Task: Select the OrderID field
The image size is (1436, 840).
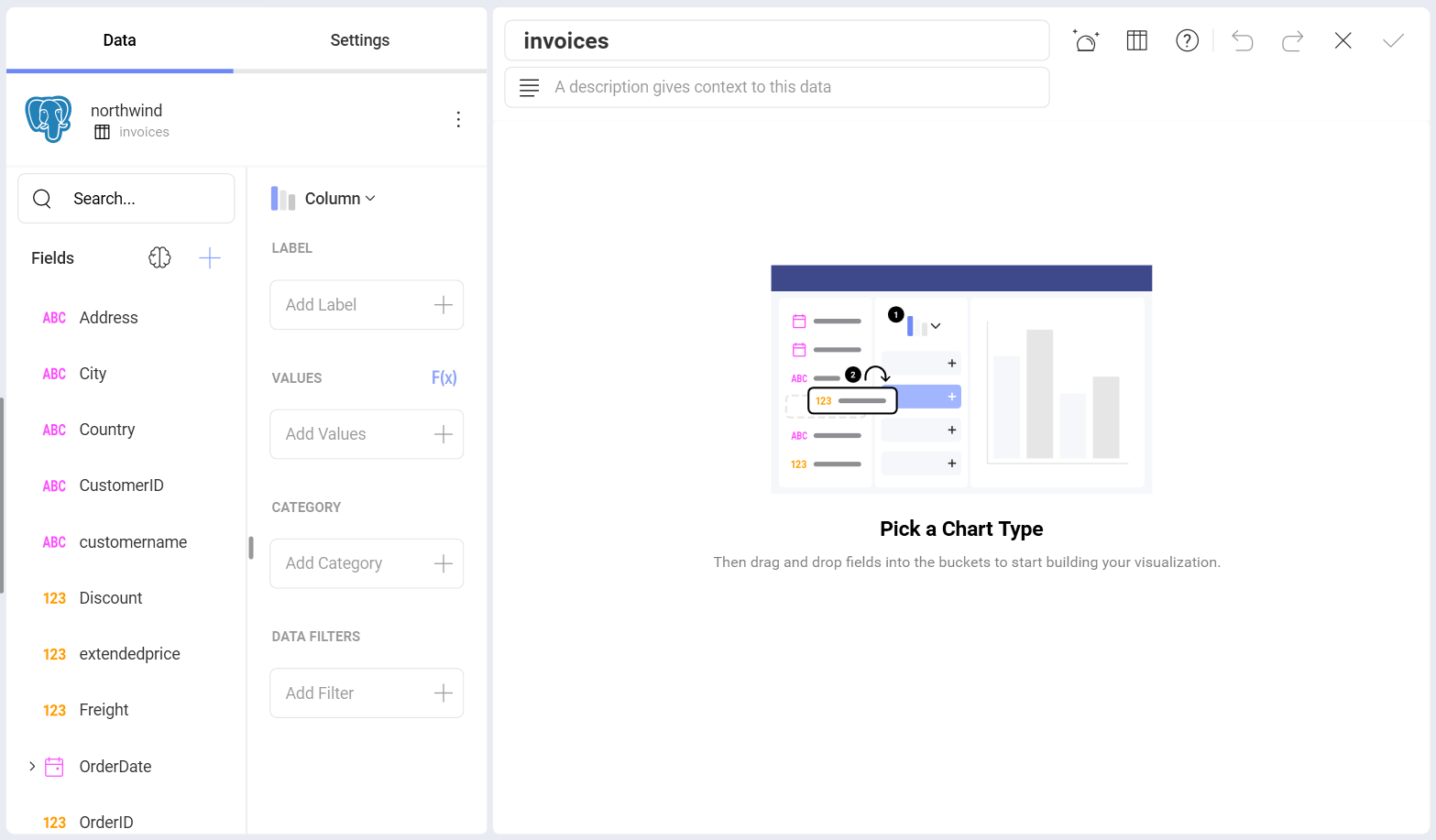Action: coord(106,823)
